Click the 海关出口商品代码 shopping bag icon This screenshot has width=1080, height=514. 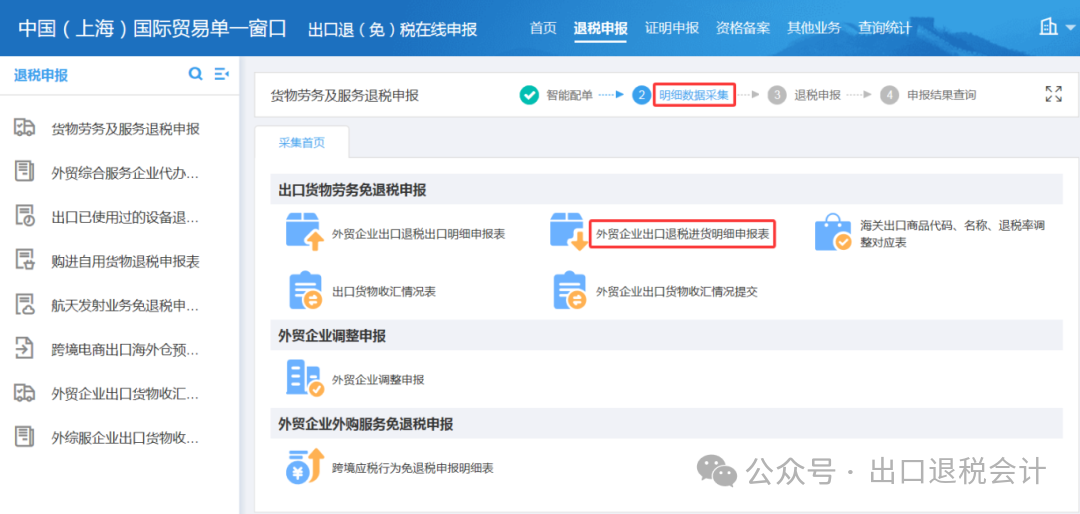tap(832, 232)
